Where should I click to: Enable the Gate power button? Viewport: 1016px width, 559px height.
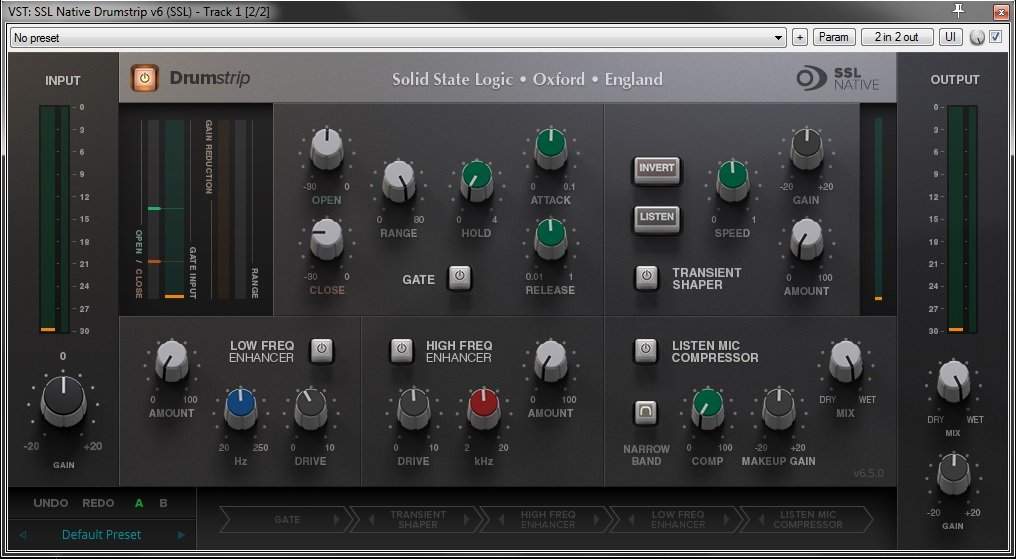[x=459, y=278]
